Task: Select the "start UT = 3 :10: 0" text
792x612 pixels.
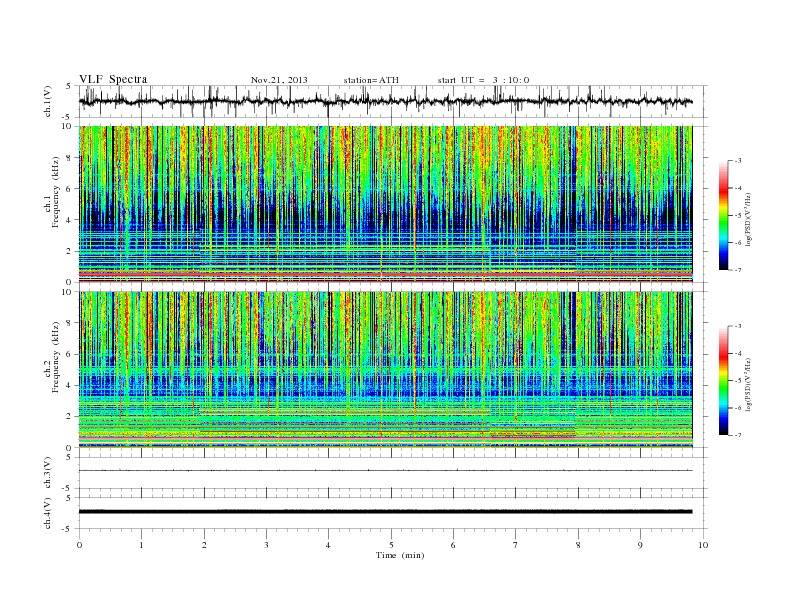Action: (483, 80)
